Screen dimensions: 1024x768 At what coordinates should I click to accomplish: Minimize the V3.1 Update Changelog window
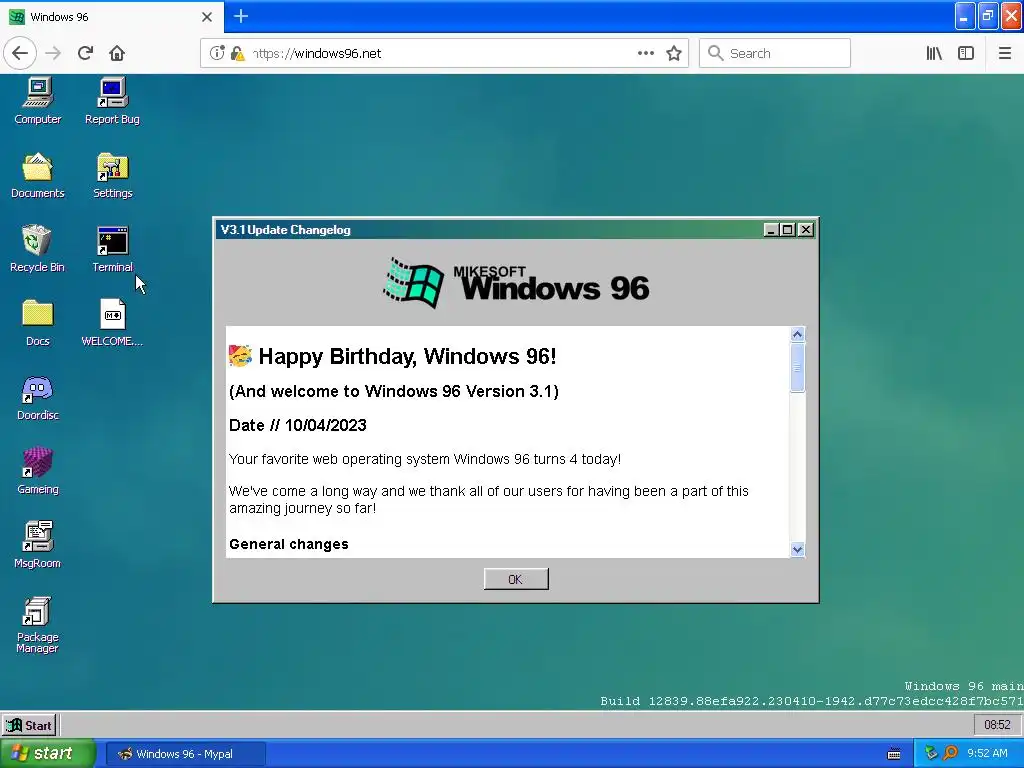771,230
